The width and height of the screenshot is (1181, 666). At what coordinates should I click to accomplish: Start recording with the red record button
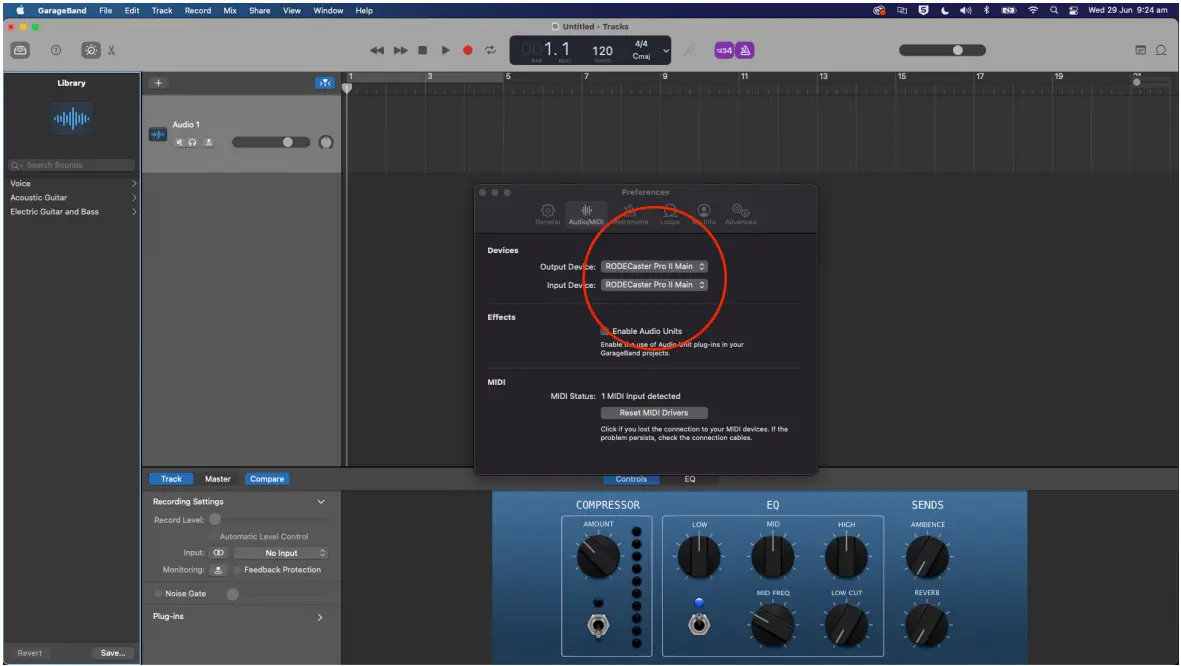pos(466,49)
